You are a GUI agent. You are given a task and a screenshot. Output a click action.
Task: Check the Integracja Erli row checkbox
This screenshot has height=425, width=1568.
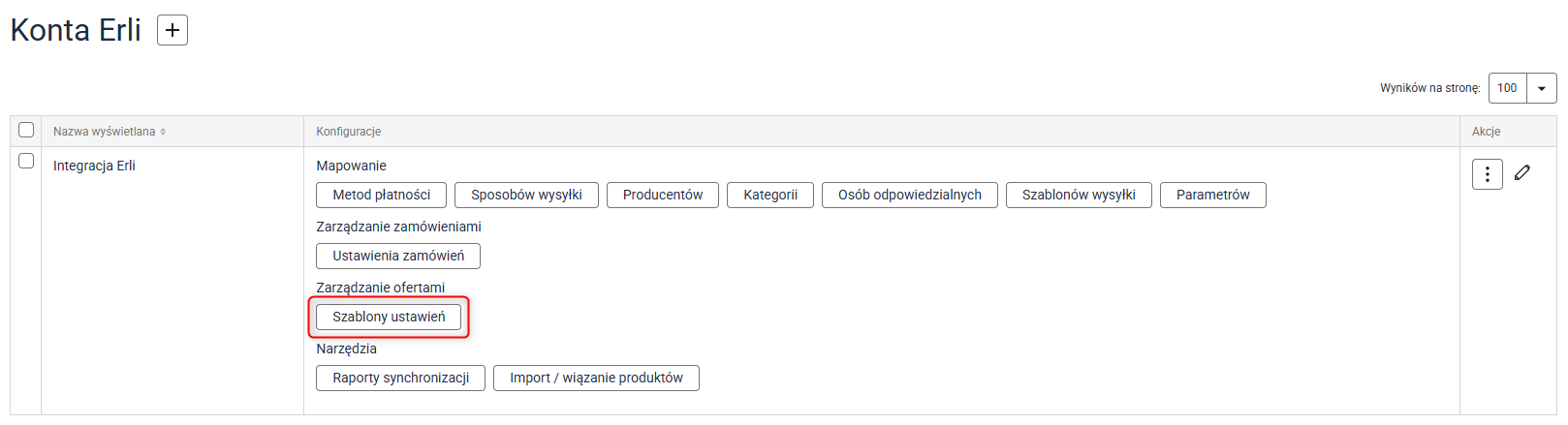point(26,161)
